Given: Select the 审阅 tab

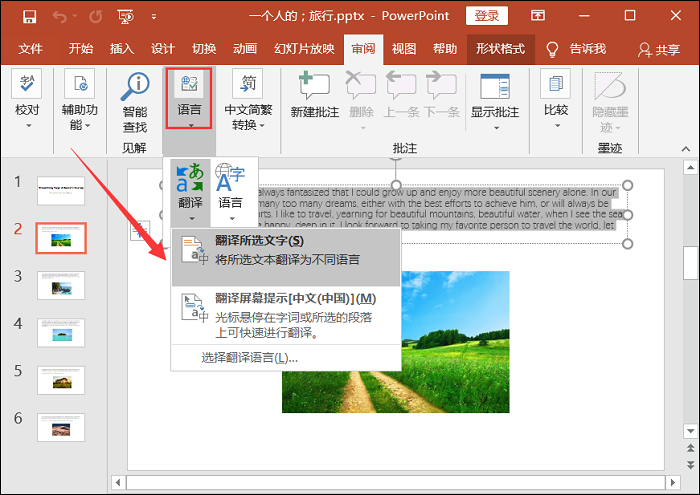Looking at the screenshot, I should pyautogui.click(x=363, y=48).
